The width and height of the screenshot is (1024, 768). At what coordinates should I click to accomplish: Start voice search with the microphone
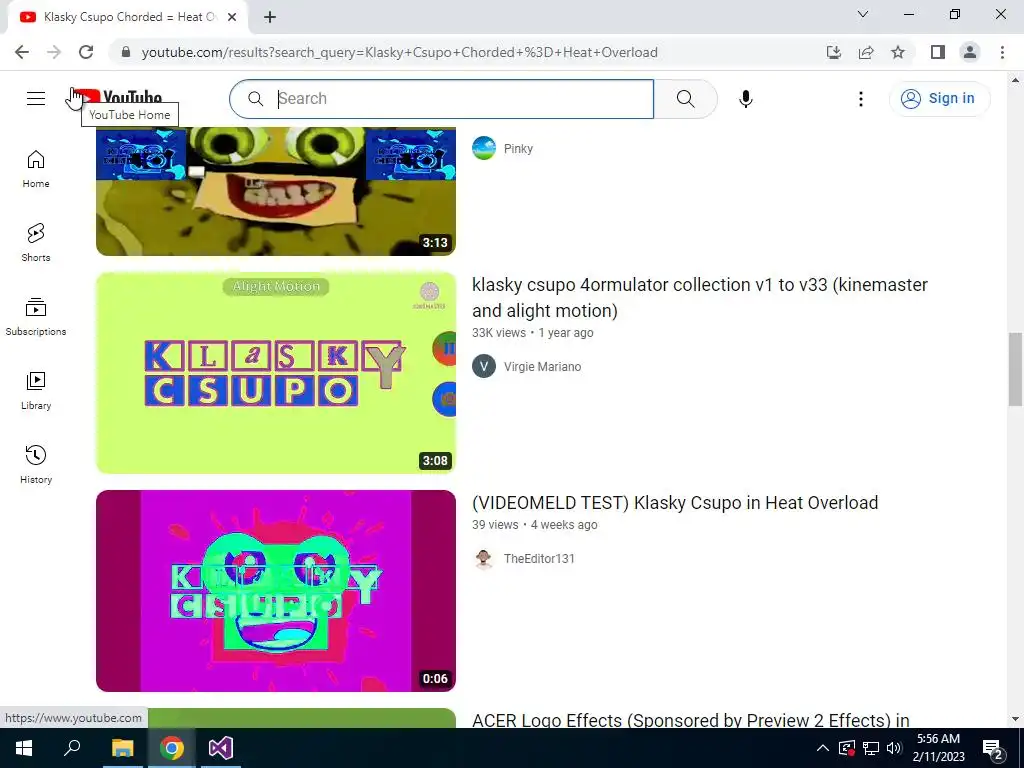[x=745, y=99]
